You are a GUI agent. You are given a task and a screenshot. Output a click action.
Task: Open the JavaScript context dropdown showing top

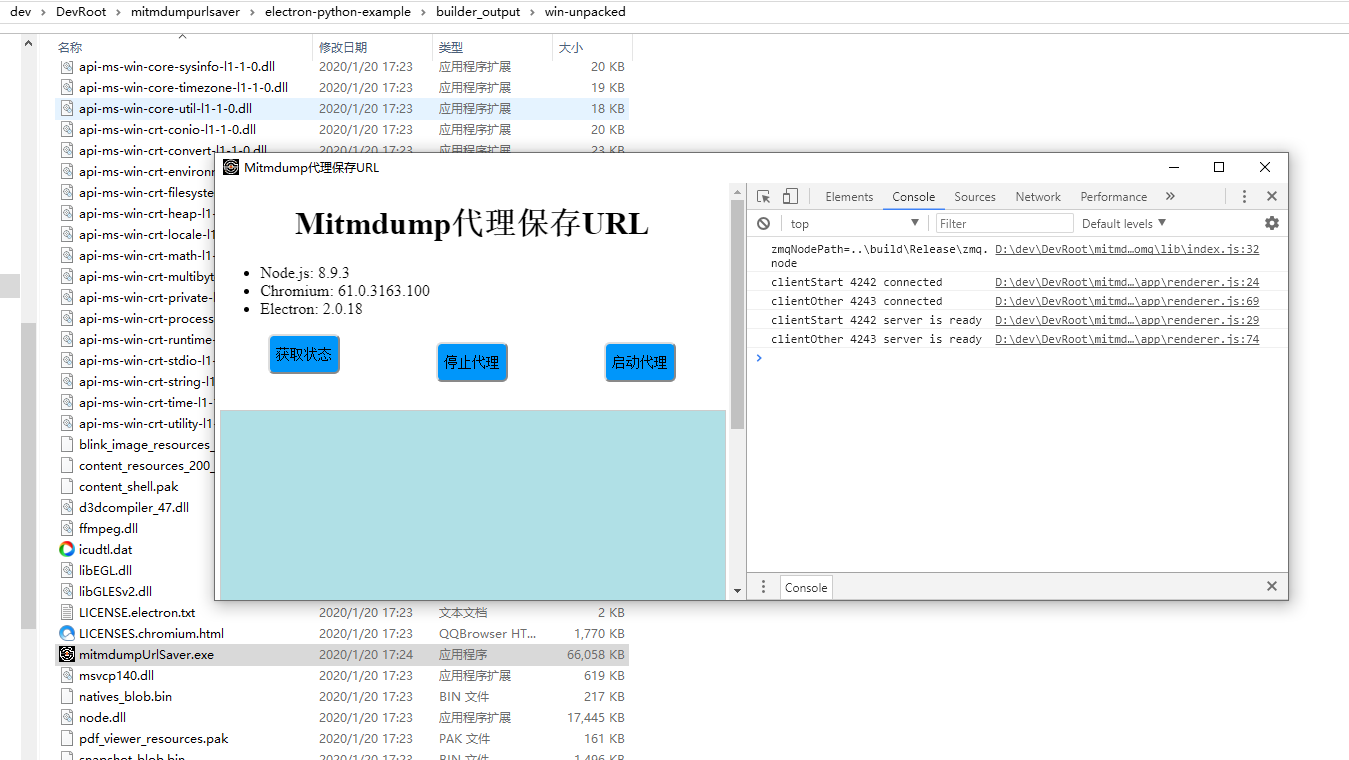click(x=854, y=224)
